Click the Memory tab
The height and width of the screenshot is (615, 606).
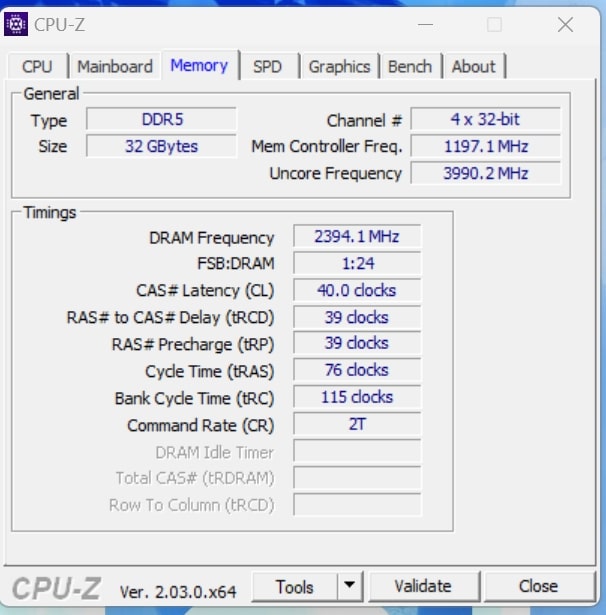tap(199, 66)
